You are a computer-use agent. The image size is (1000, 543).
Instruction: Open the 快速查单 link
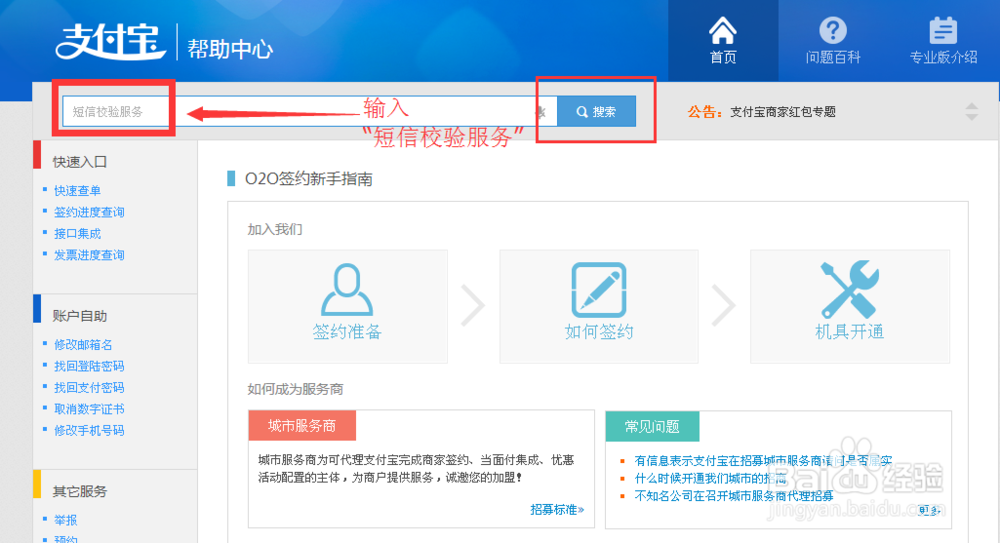[77, 190]
